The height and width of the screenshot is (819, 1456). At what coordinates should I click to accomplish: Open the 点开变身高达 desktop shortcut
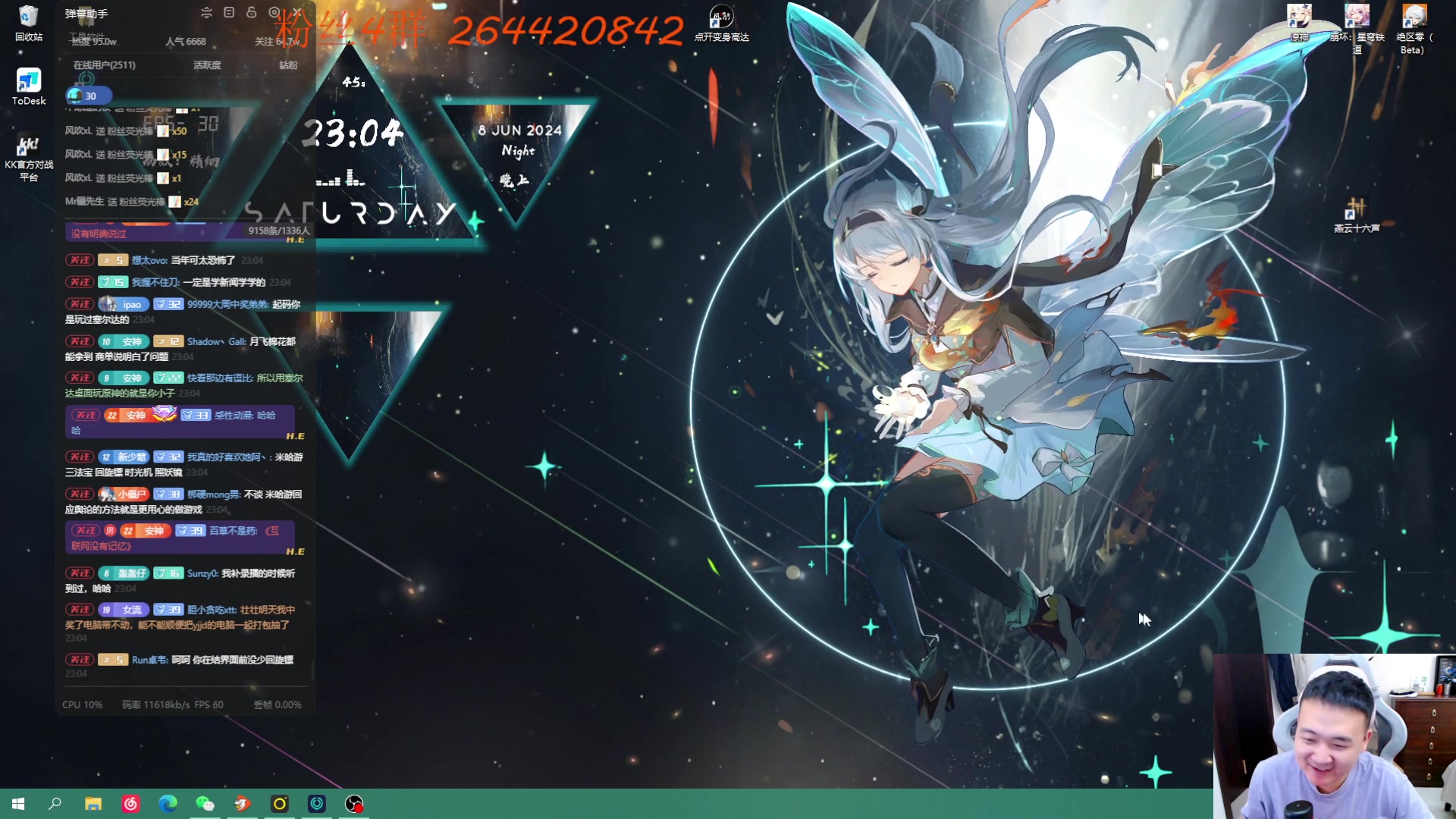(x=721, y=23)
